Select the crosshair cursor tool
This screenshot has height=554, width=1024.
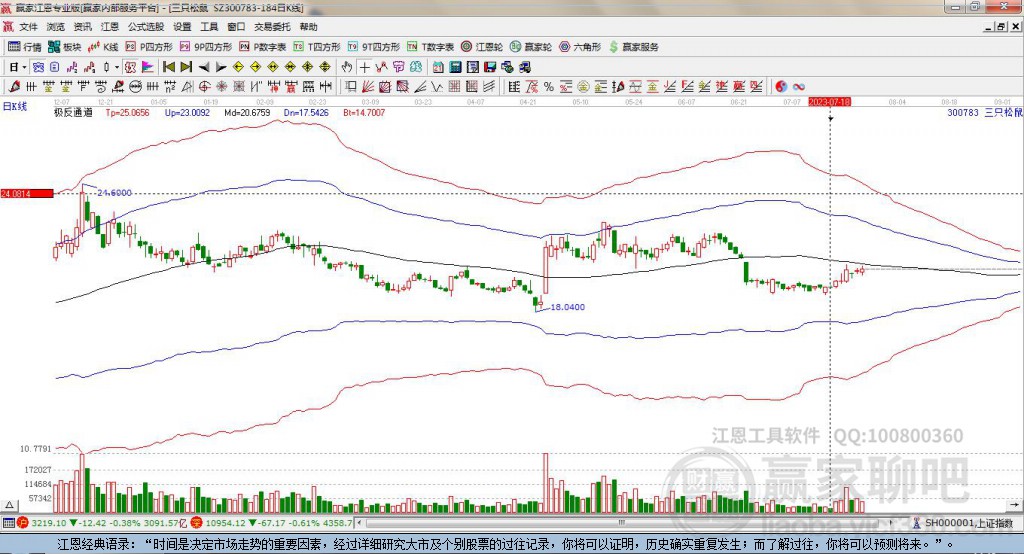(x=364, y=67)
